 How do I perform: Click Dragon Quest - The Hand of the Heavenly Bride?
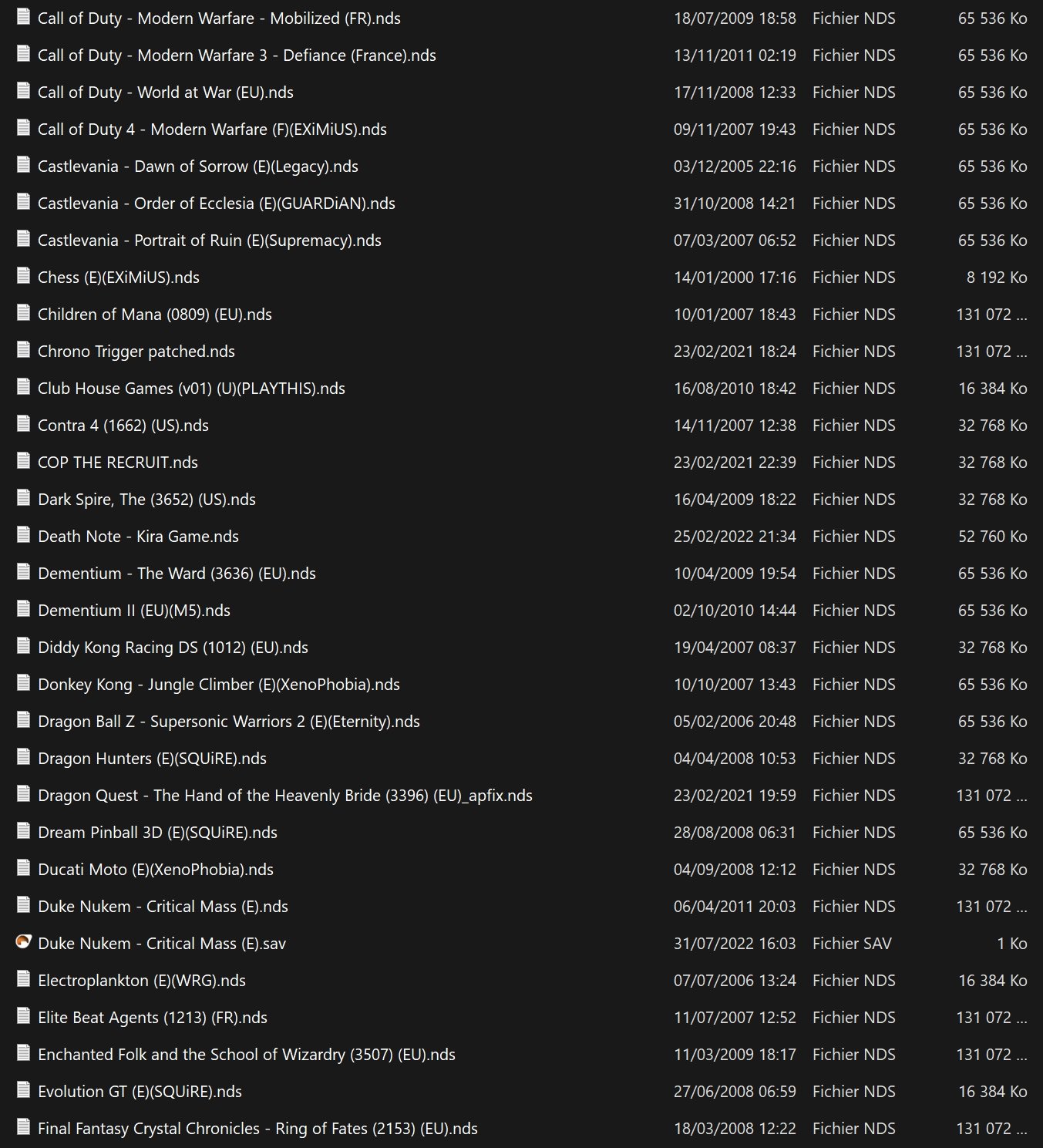[285, 796]
